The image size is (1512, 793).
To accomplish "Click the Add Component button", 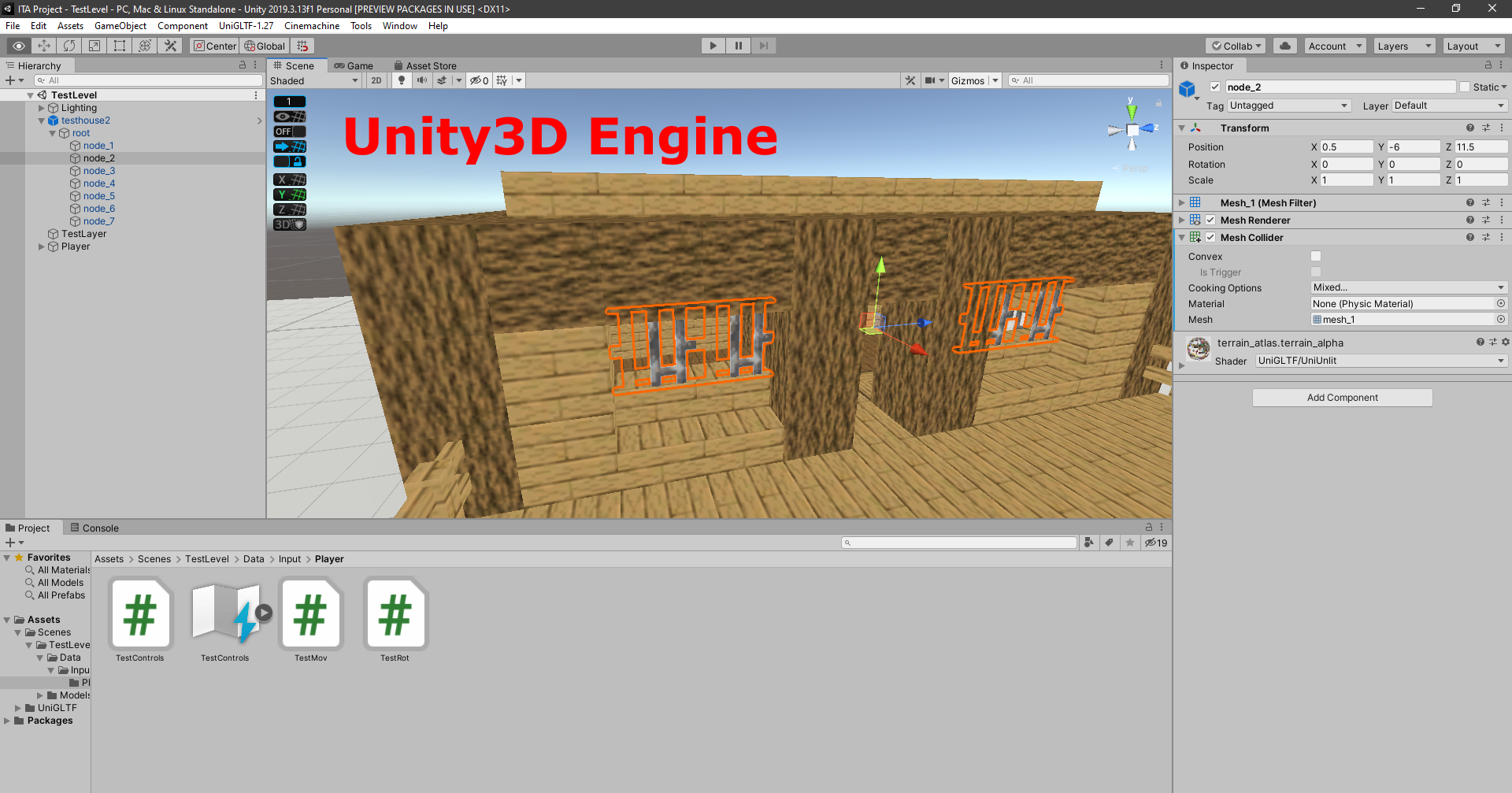I will 1342,398.
